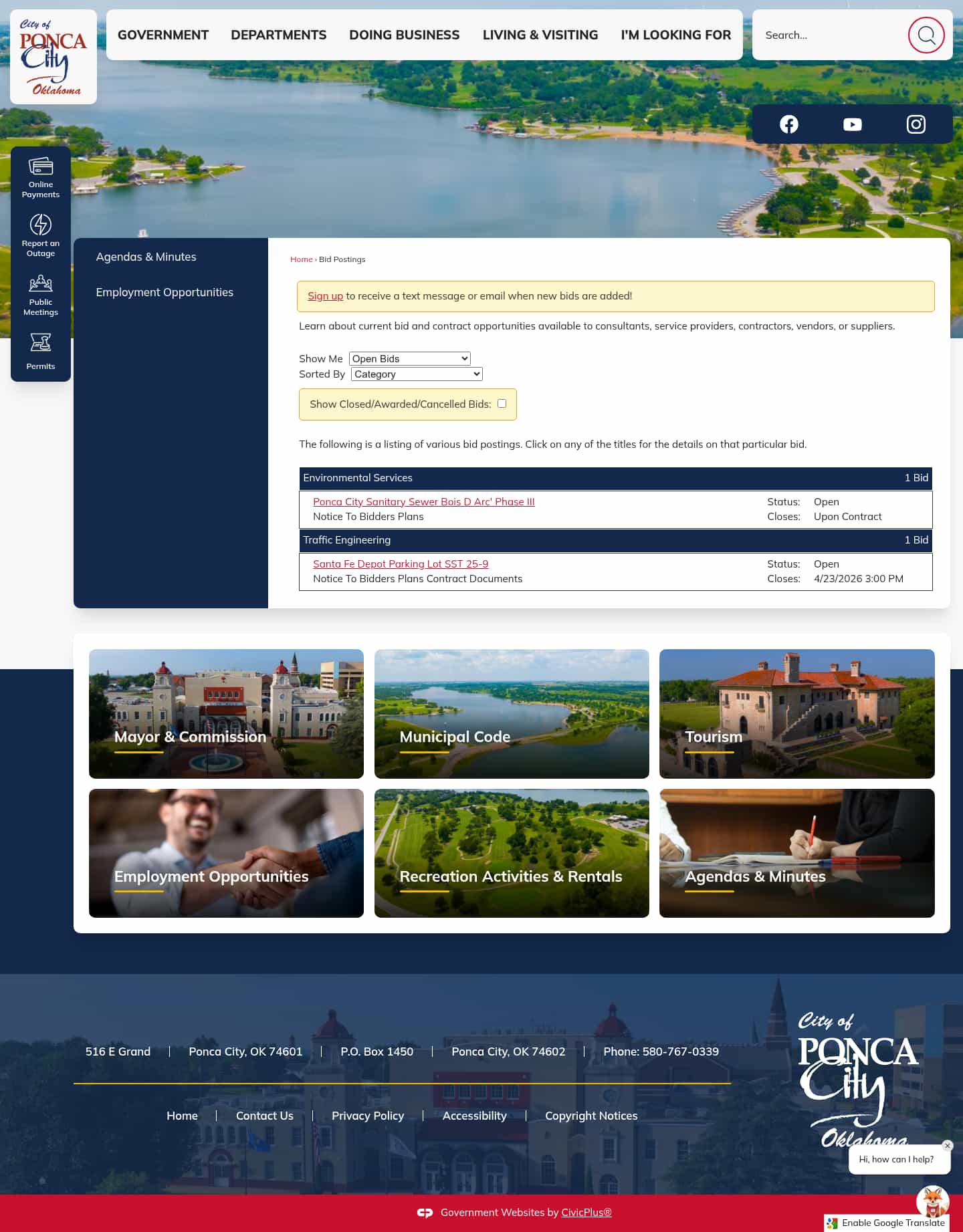The image size is (963, 1232).
Task: Open the I'm Looking For menu
Action: point(676,35)
